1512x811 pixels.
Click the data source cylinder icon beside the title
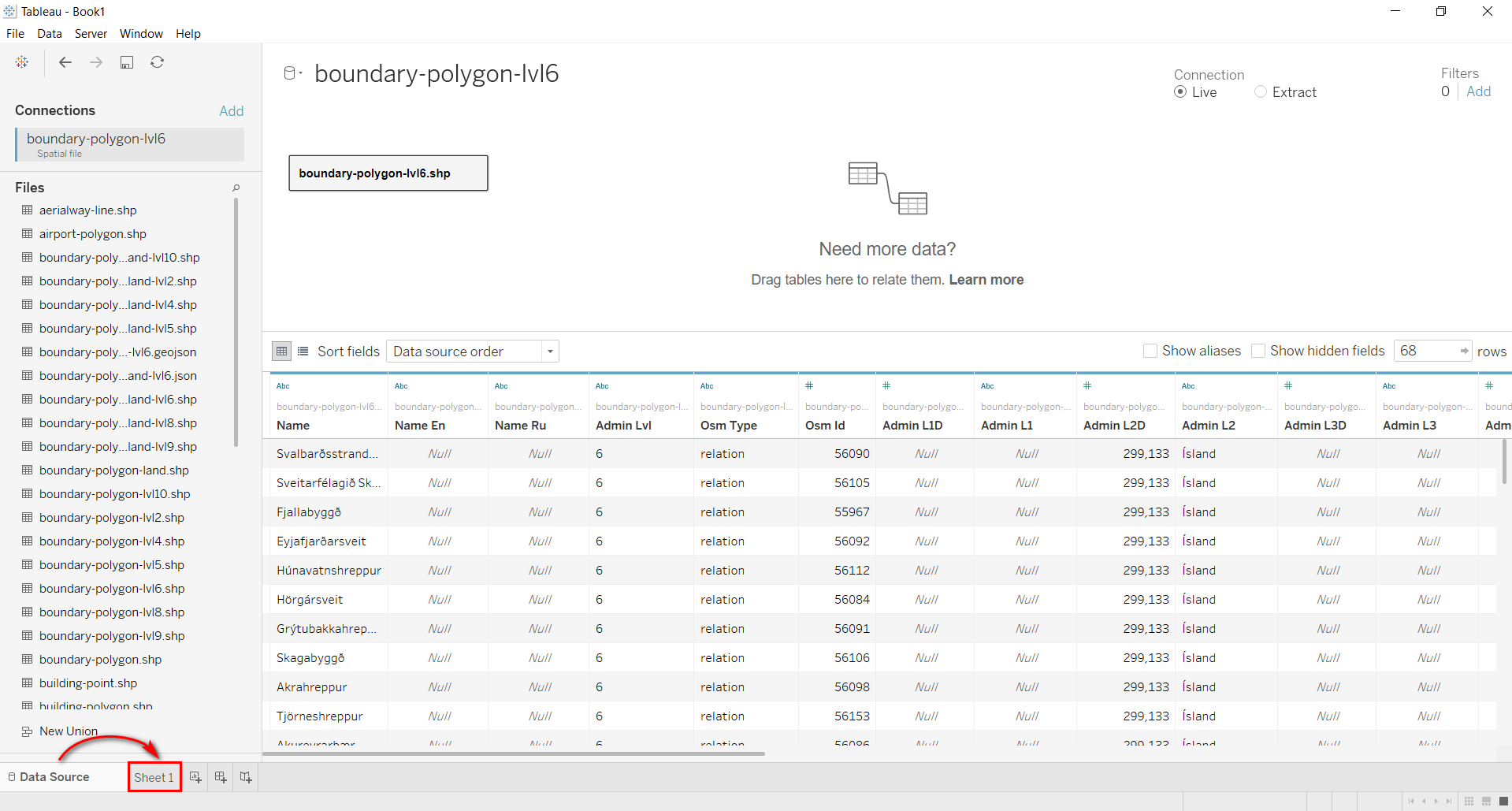pos(289,73)
